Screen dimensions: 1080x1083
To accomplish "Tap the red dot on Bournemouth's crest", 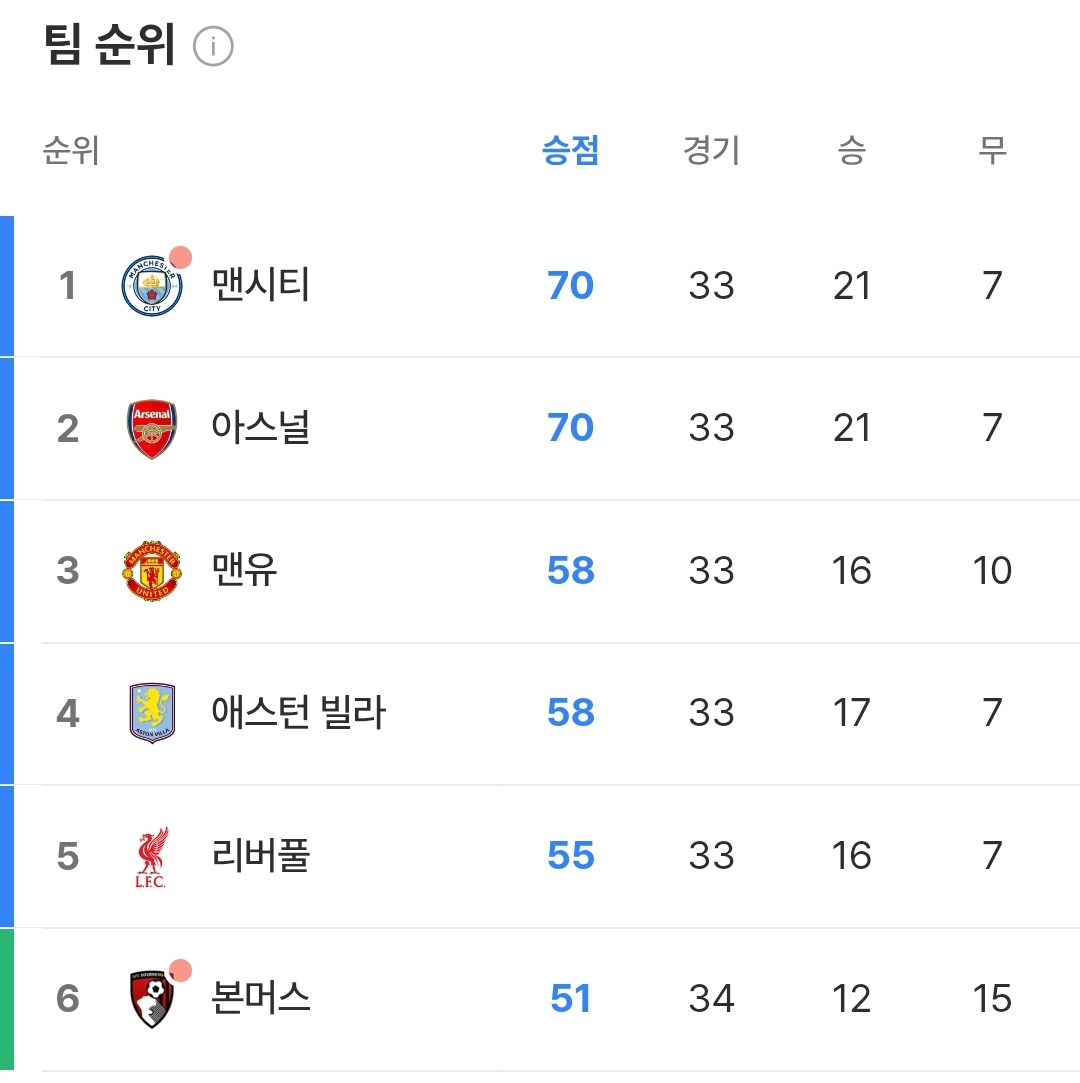I will [x=180, y=970].
